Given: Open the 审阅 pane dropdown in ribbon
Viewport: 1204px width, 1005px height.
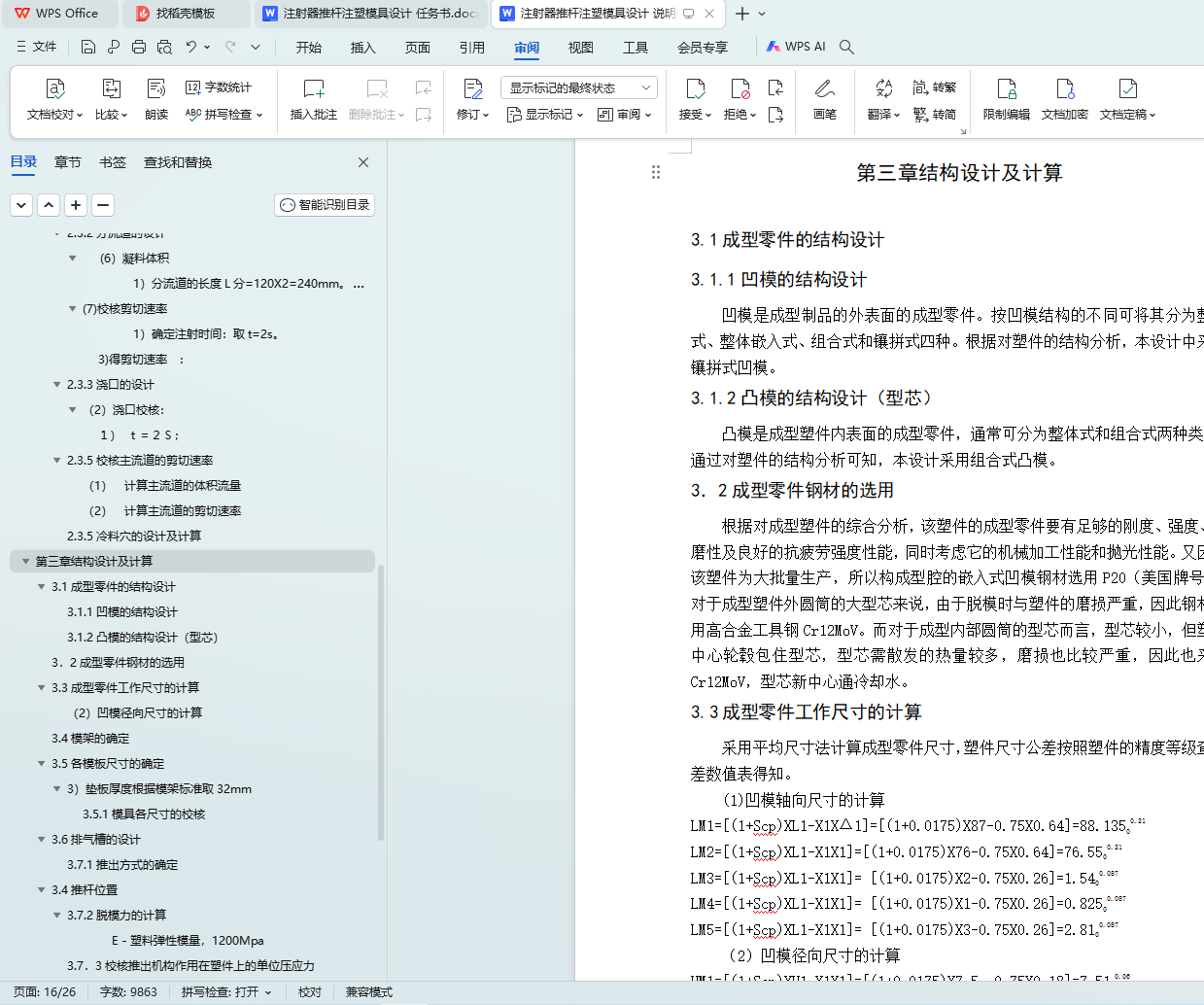Looking at the screenshot, I should (624, 115).
